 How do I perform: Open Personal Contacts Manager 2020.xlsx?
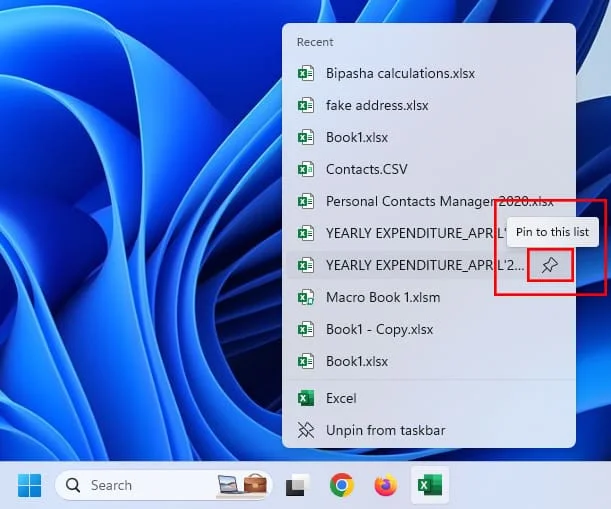[429, 201]
